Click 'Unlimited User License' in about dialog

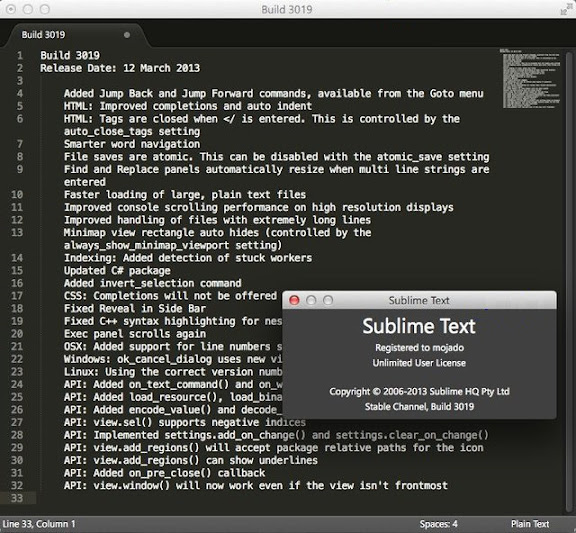pos(419,363)
